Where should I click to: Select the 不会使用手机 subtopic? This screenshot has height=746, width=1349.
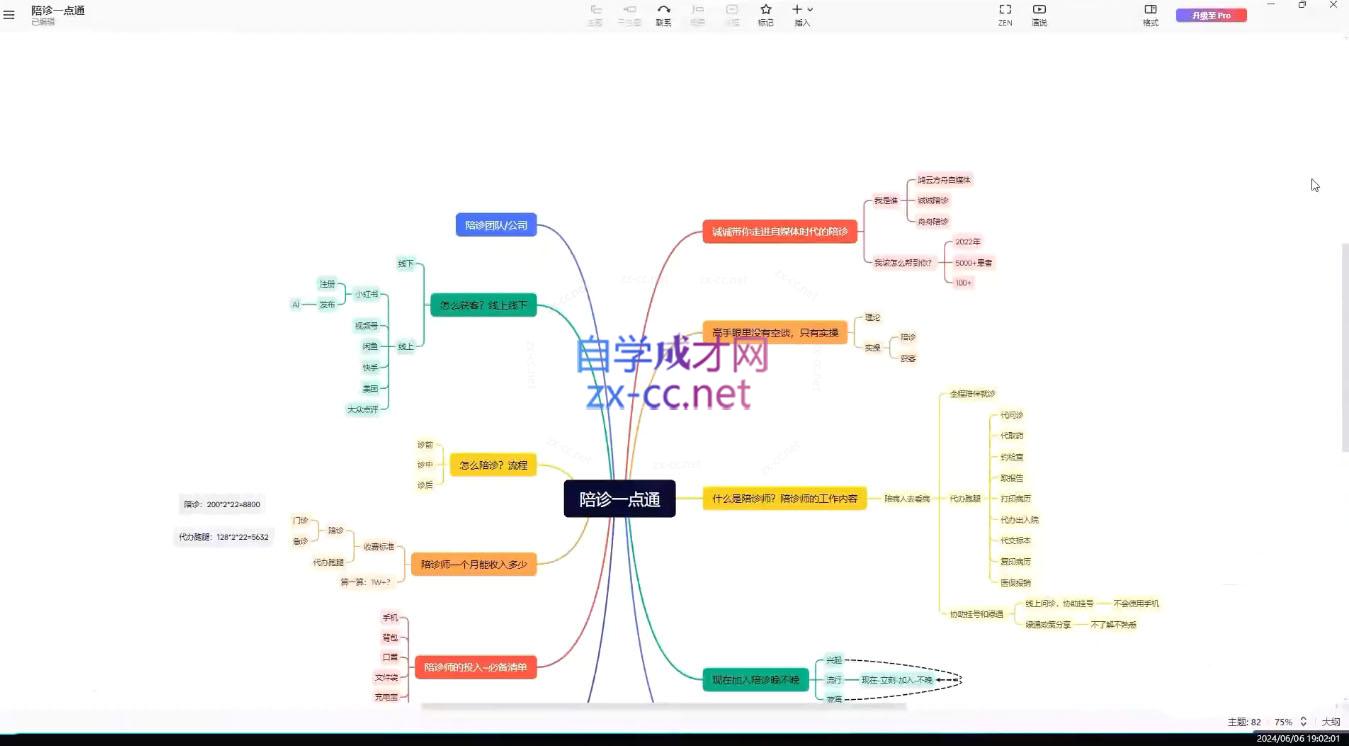pyautogui.click(x=1137, y=604)
